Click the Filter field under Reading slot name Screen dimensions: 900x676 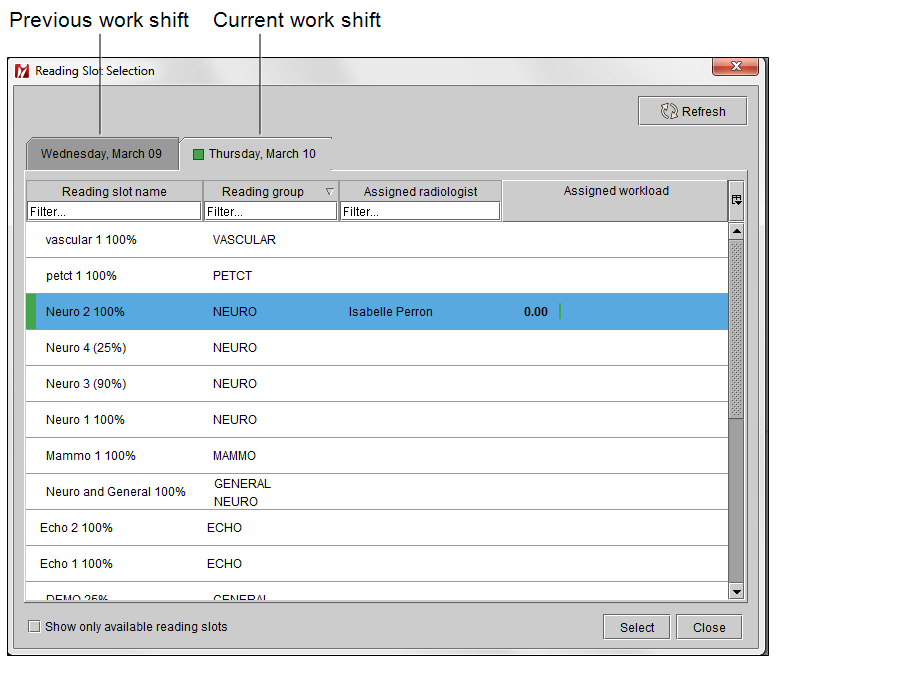(x=113, y=210)
